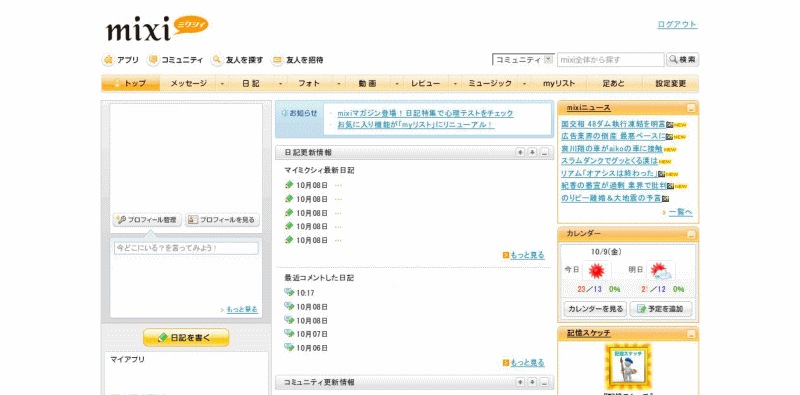Viewport: 800px width, 395px height.
Task: Click the 日記を書く button
Action: pos(186,337)
